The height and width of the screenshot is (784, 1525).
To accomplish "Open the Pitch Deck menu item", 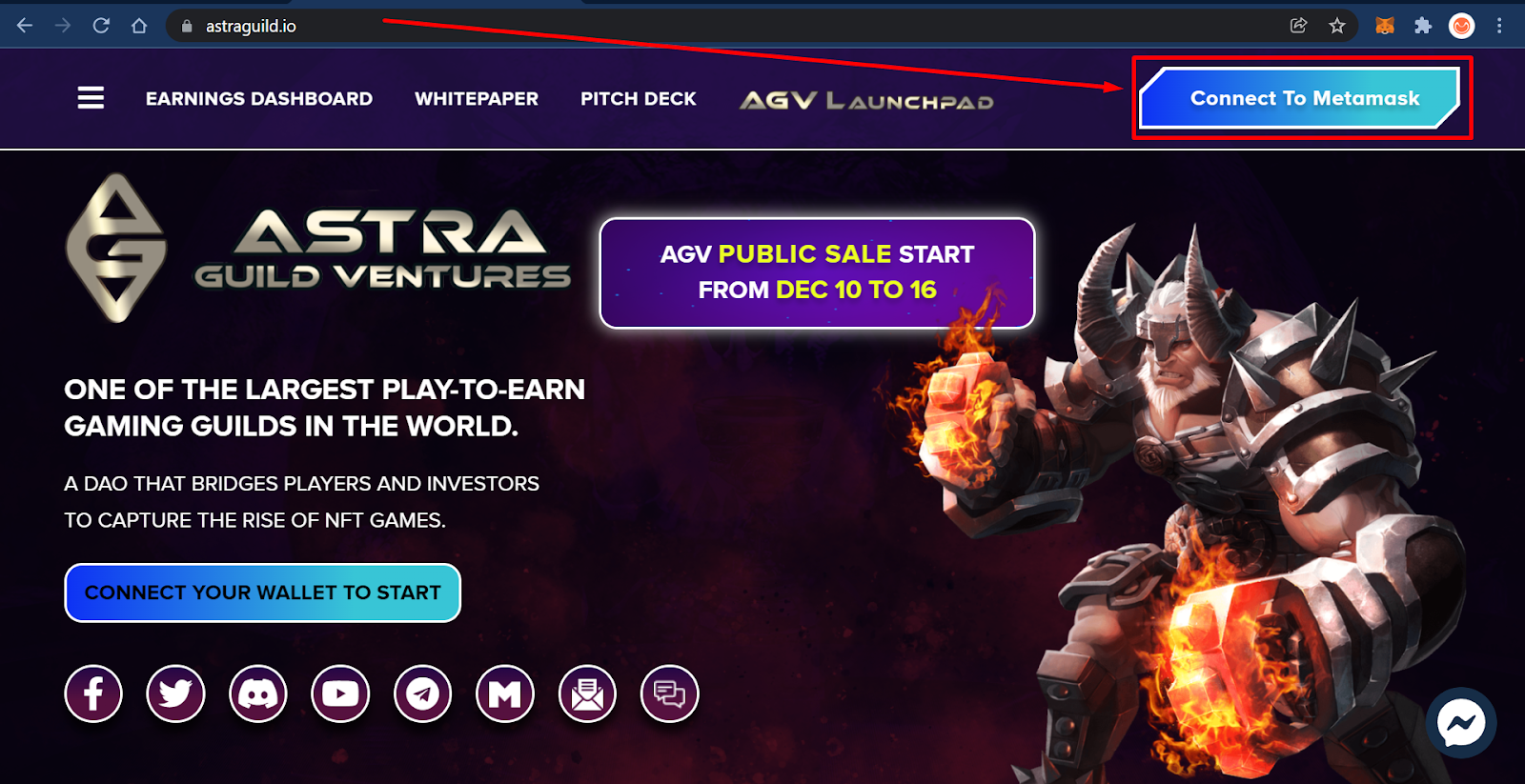I will point(639,99).
